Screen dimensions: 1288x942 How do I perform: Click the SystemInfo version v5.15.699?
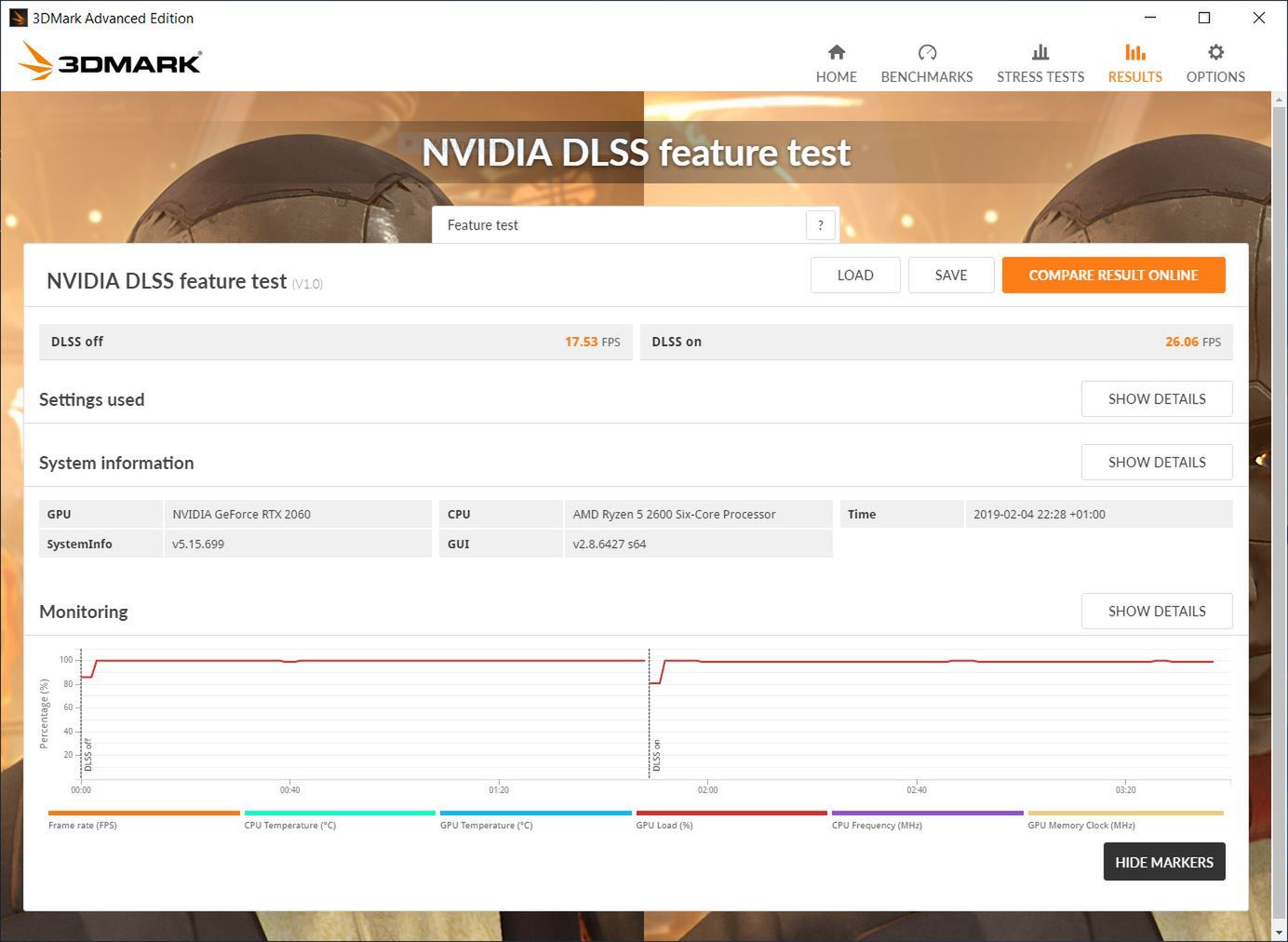point(298,544)
